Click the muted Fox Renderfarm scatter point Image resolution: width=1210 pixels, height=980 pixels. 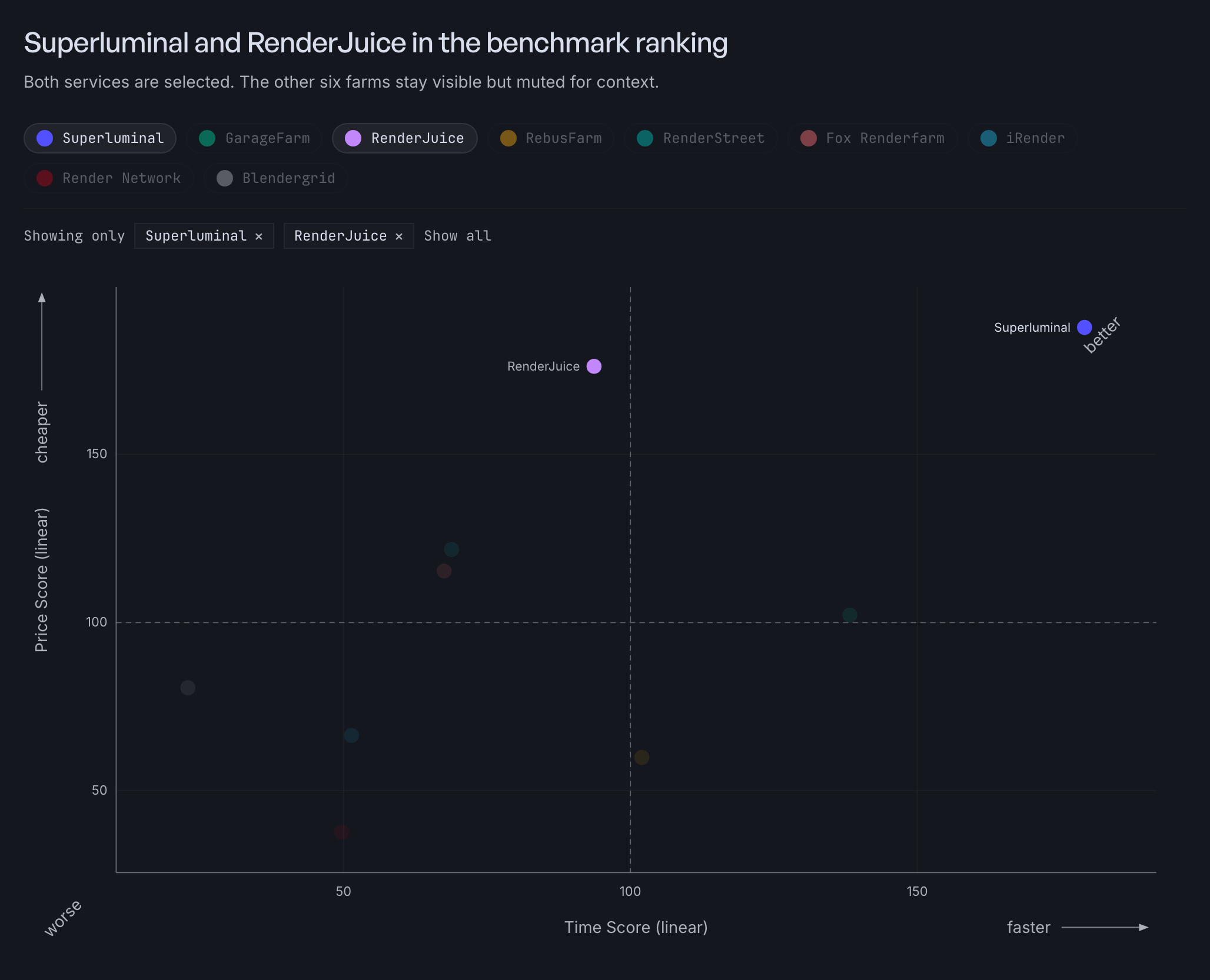click(x=444, y=571)
